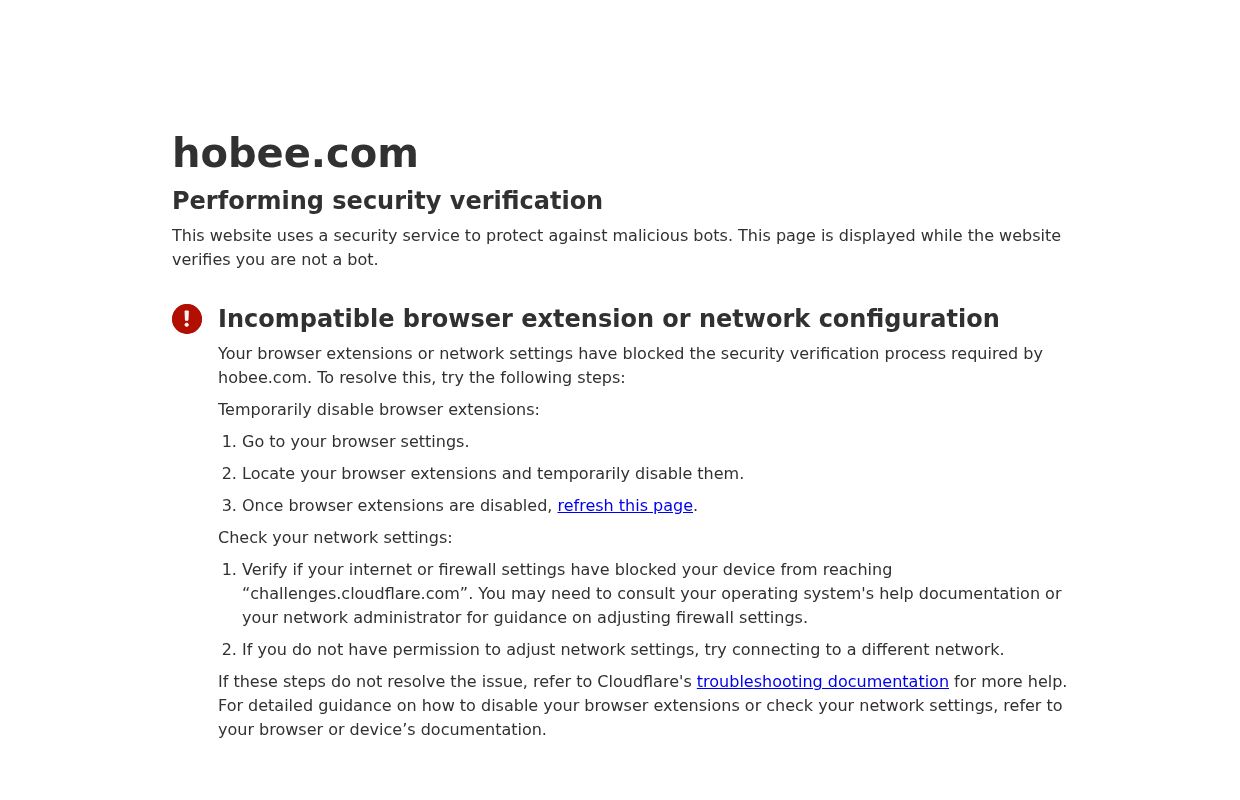Click the "Incompatible browser extension or network configuration" heading
This screenshot has height=800, width=1240.
click(x=608, y=319)
